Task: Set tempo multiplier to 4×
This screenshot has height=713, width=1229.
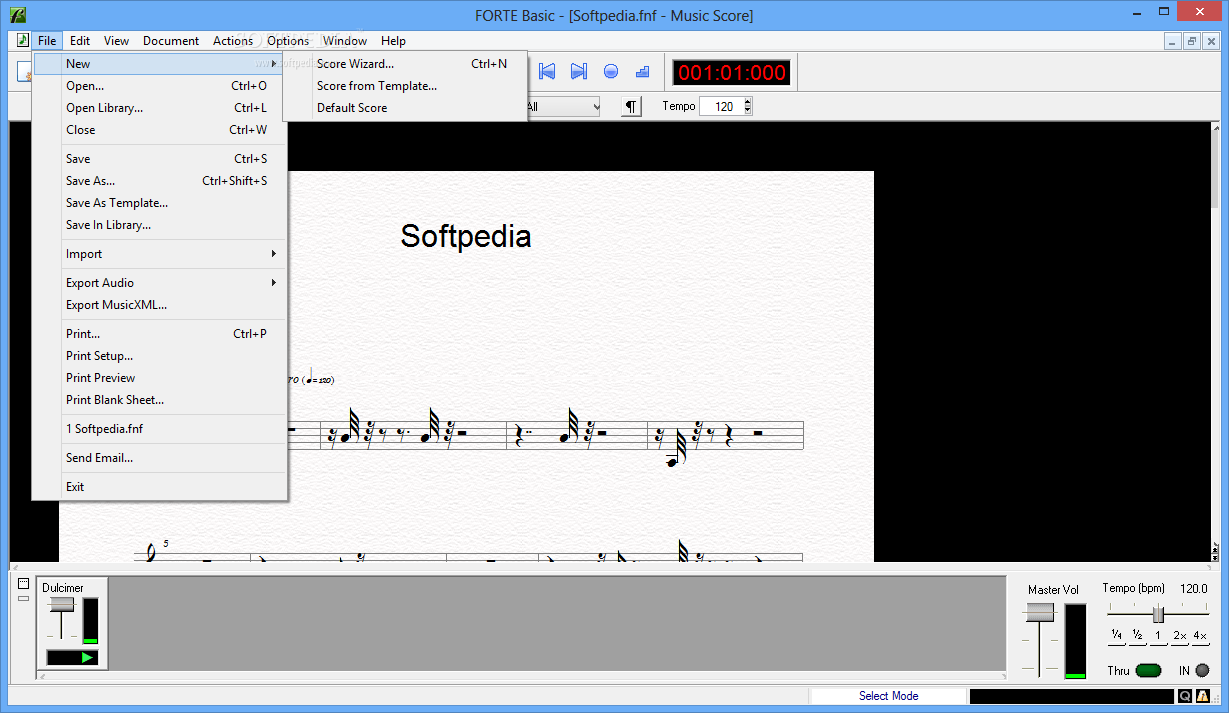Action: pos(1200,636)
